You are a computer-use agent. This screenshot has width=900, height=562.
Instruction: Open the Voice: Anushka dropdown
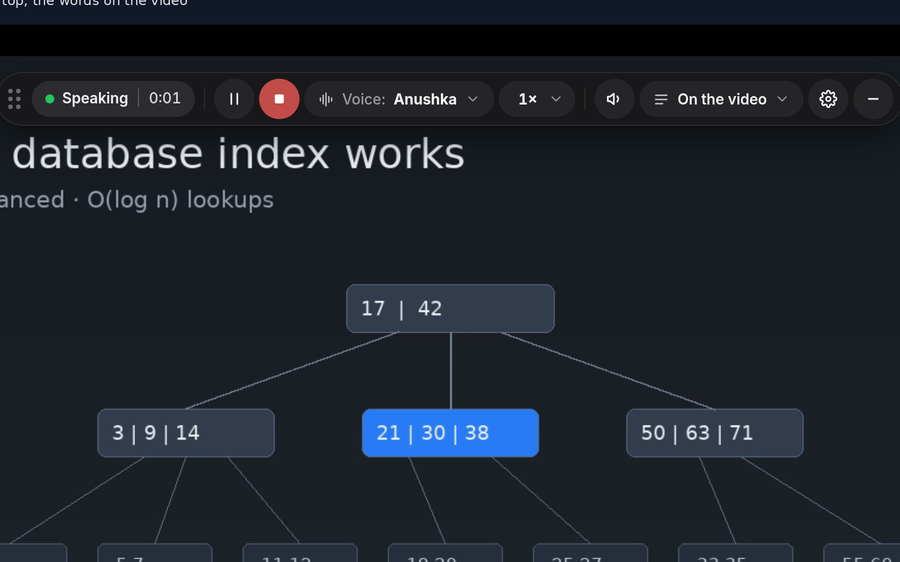(399, 99)
